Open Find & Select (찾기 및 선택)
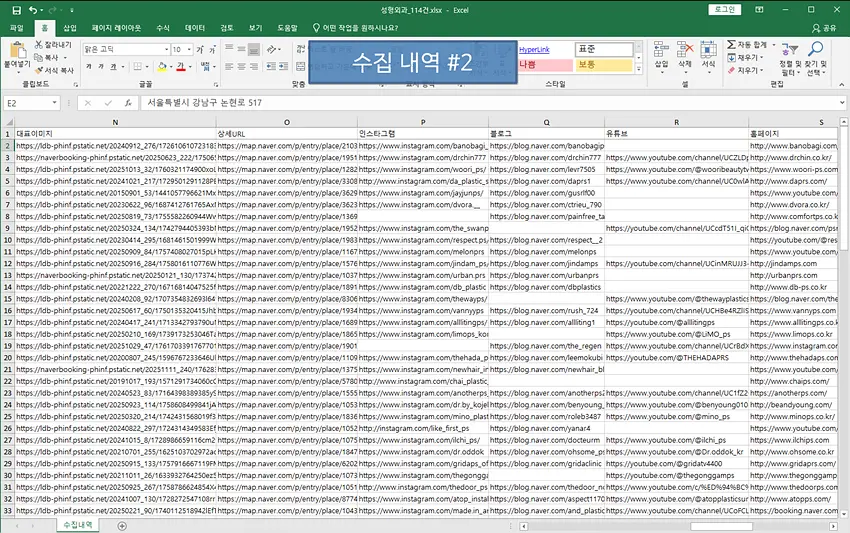Screen dimensions: 850x533 816,59
